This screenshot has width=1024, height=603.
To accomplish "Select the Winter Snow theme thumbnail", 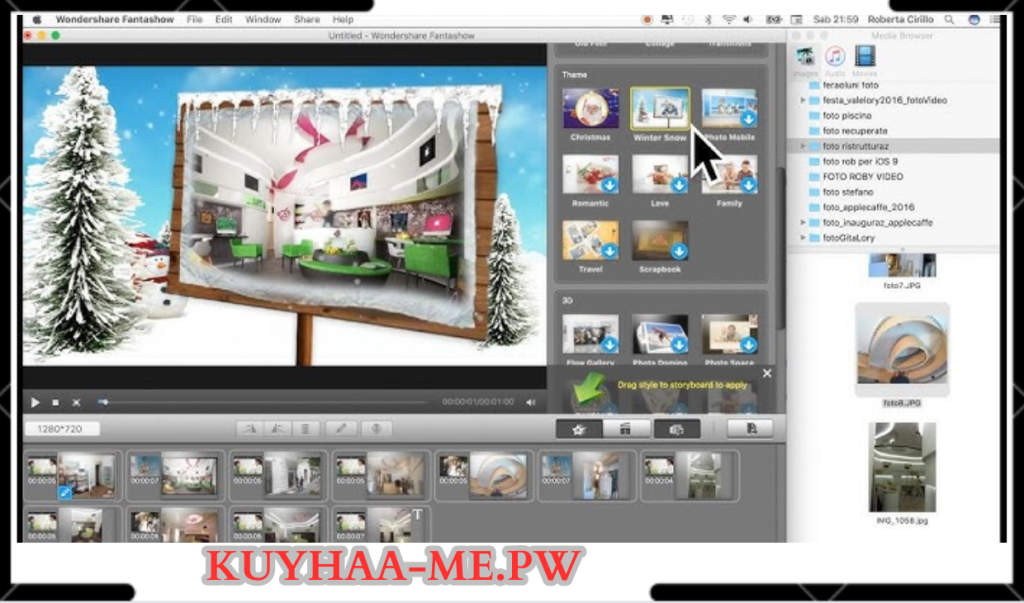I will point(660,108).
